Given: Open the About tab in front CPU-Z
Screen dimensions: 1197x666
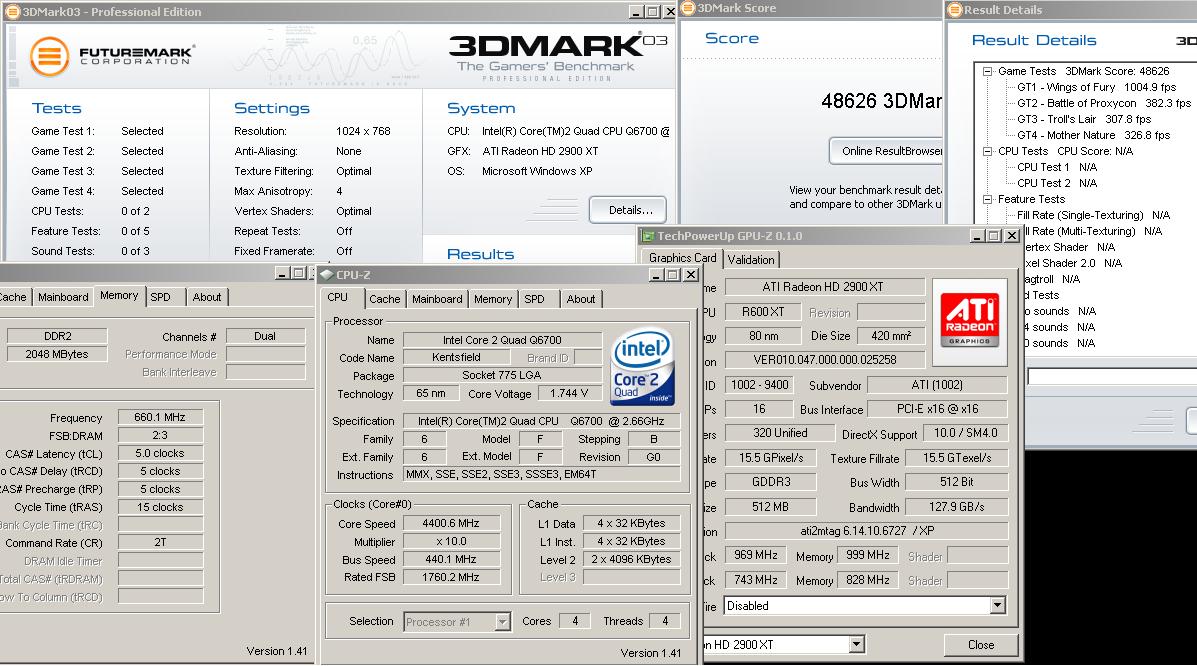Looking at the screenshot, I should tap(581, 299).
